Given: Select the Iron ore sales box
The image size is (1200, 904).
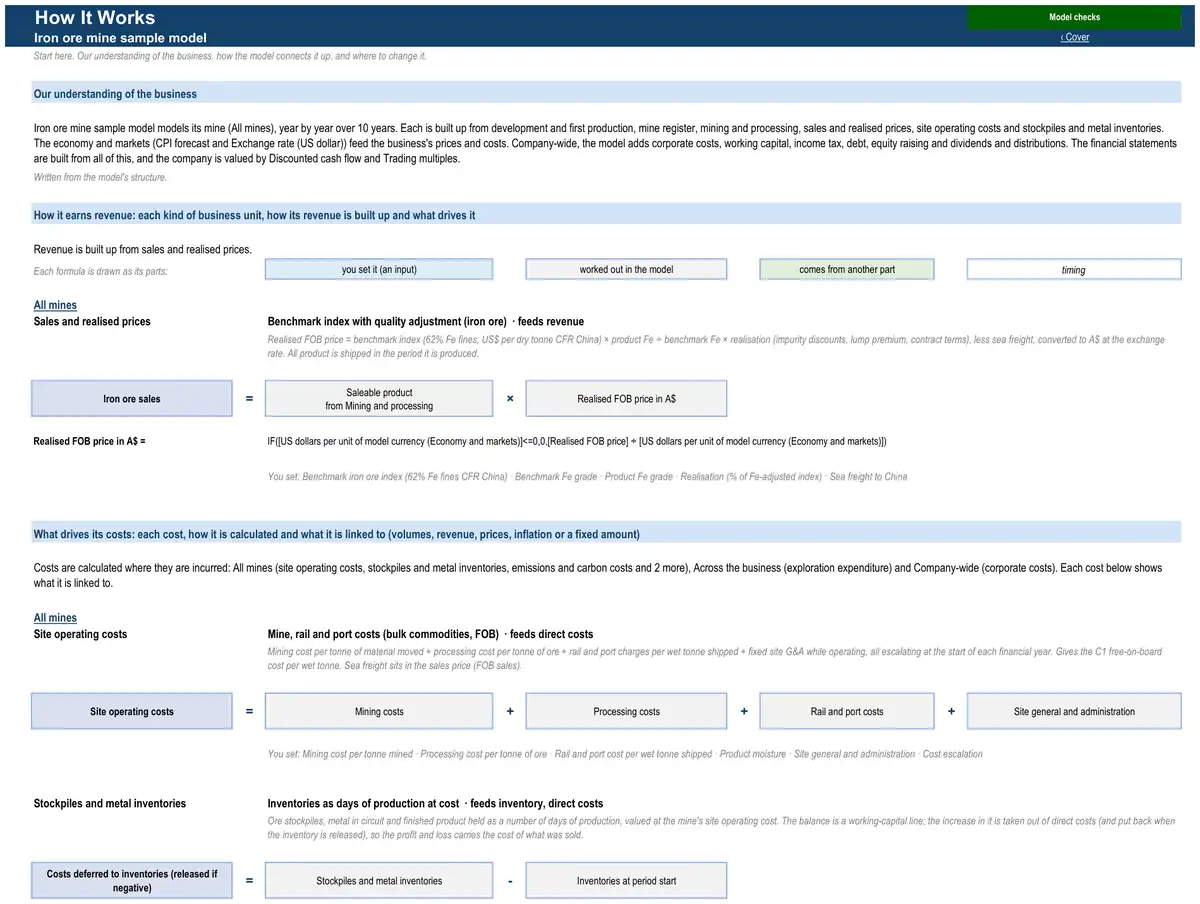Looking at the screenshot, I should pos(132,399).
